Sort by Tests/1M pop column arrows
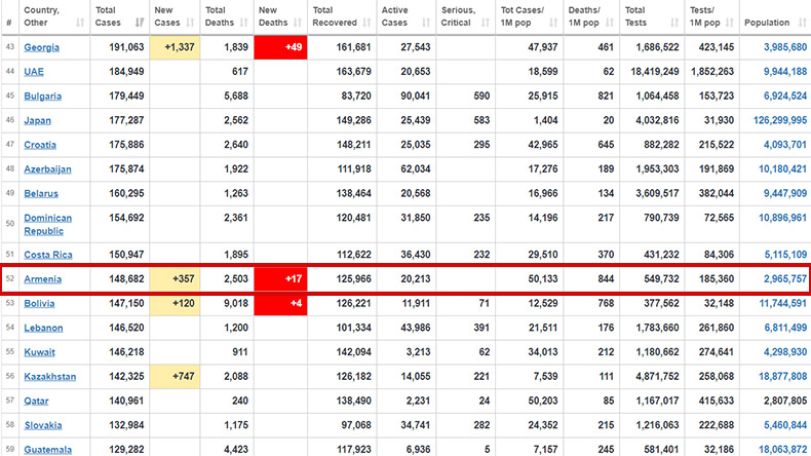The height and width of the screenshot is (456, 811). point(730,22)
